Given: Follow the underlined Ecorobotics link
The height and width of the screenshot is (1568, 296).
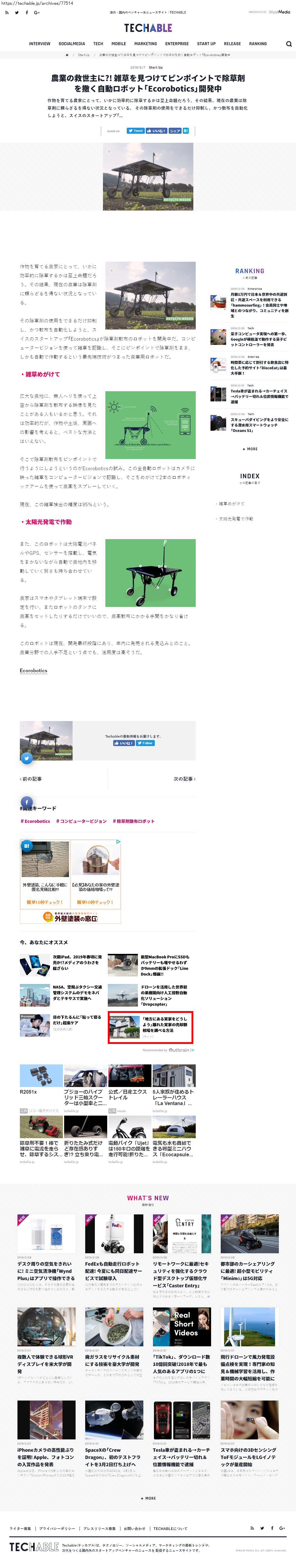Looking at the screenshot, I should 33,670.
